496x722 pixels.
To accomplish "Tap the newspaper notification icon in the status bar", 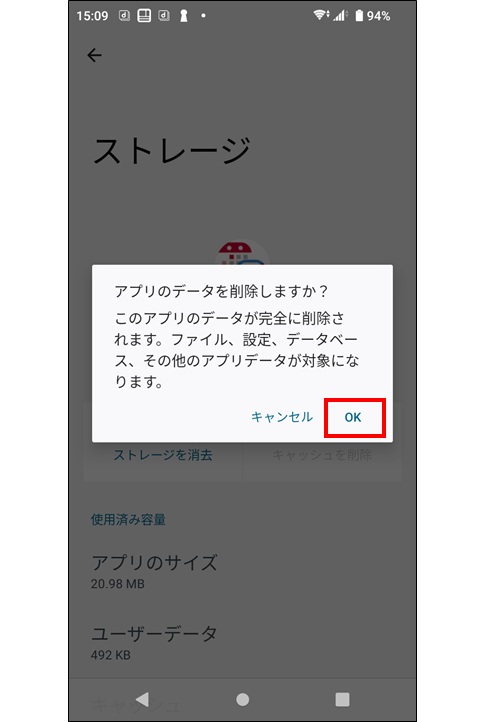I will pyautogui.click(x=144, y=16).
